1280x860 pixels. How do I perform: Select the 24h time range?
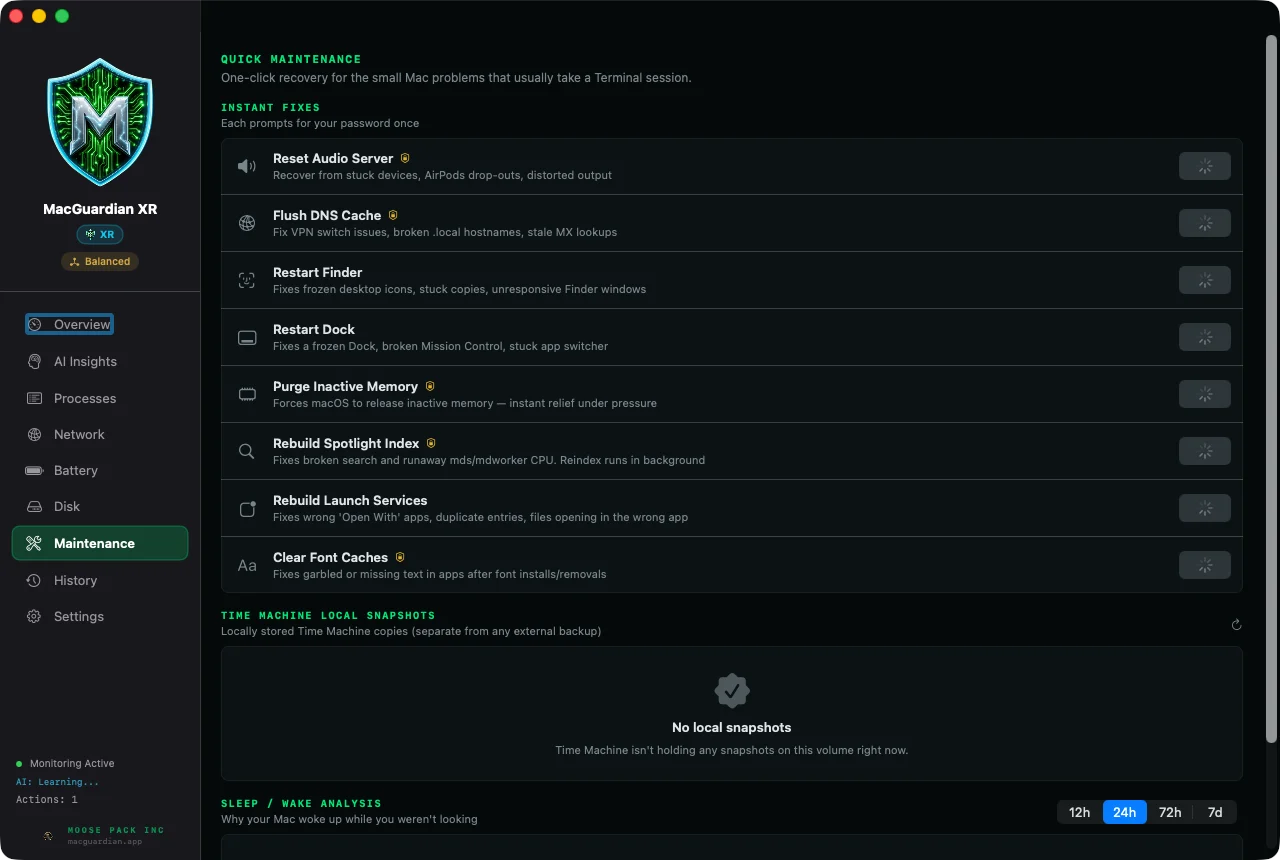(x=1125, y=812)
